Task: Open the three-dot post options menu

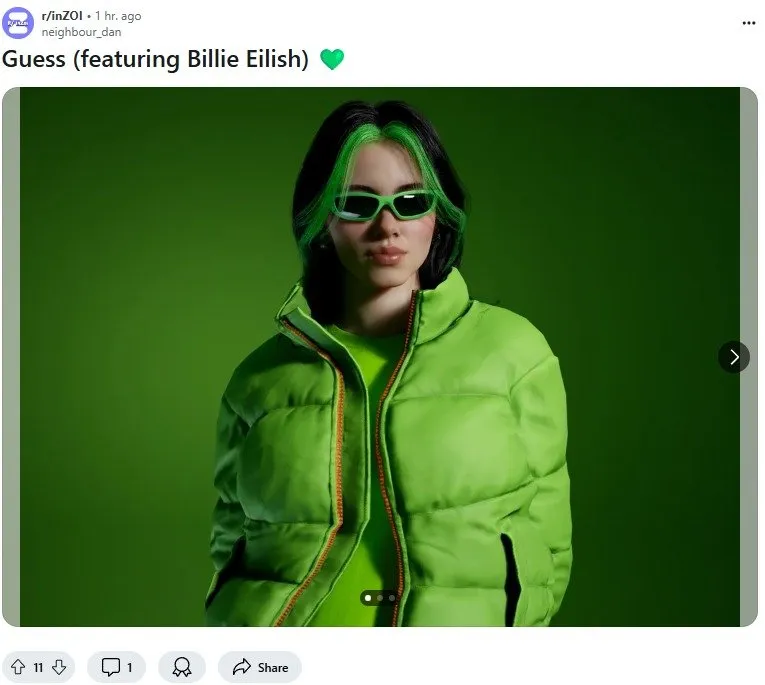Action: [748, 23]
